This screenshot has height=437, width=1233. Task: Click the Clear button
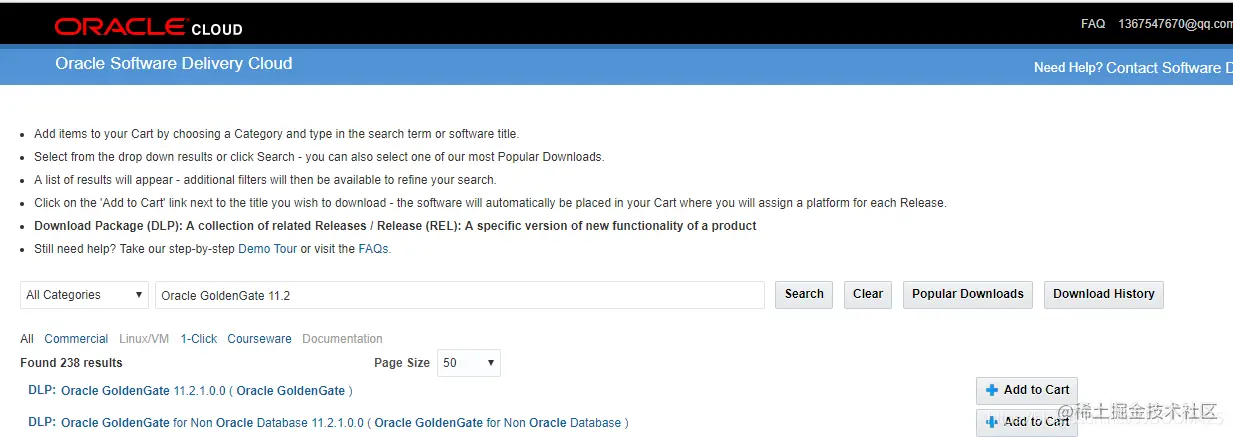[x=868, y=295]
